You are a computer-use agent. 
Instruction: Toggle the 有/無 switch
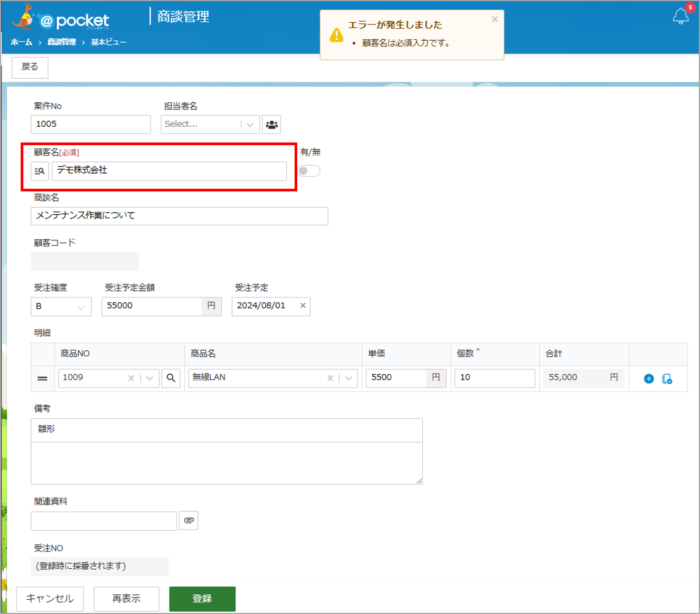point(309,171)
